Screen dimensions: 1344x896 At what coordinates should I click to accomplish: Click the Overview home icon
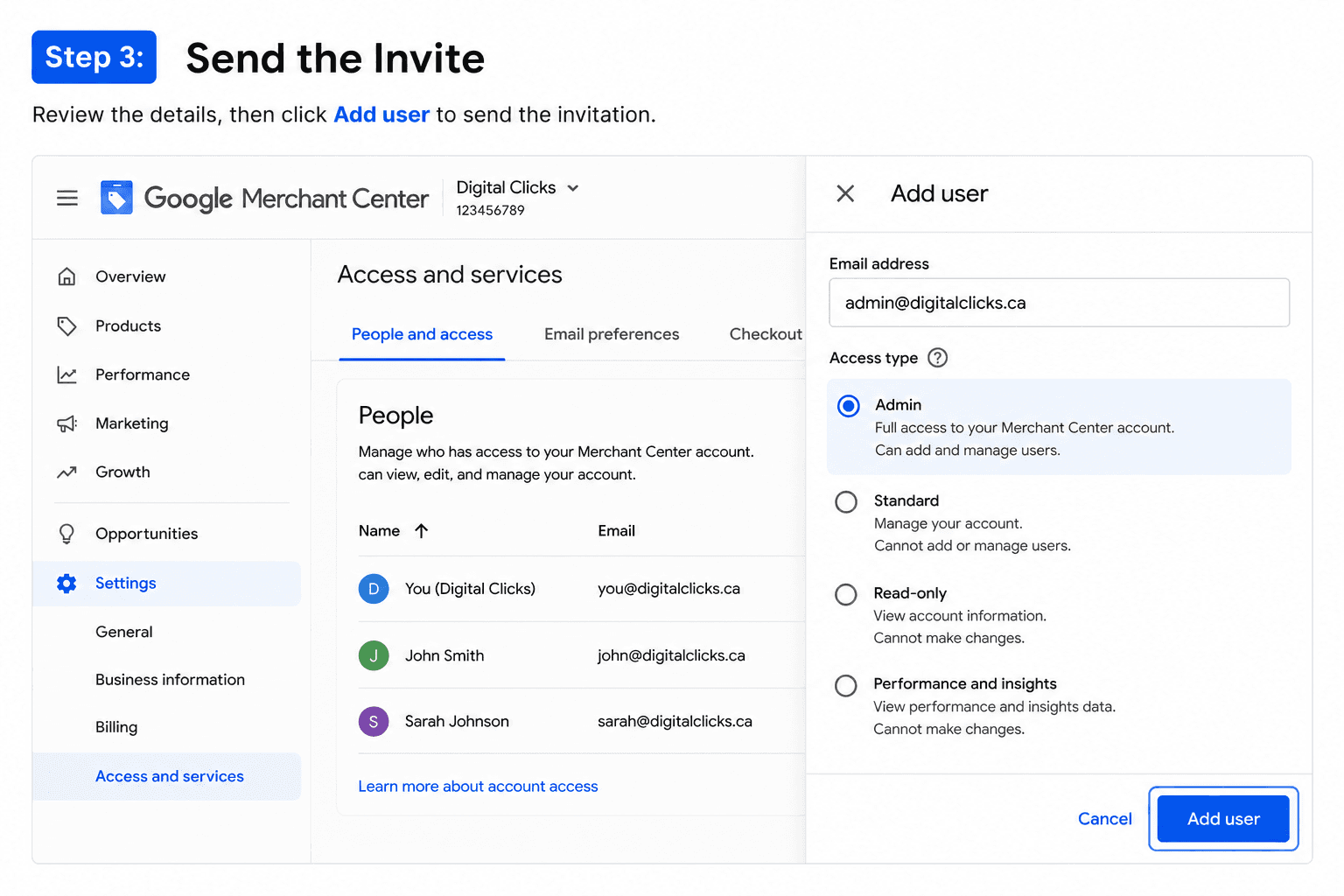point(66,276)
